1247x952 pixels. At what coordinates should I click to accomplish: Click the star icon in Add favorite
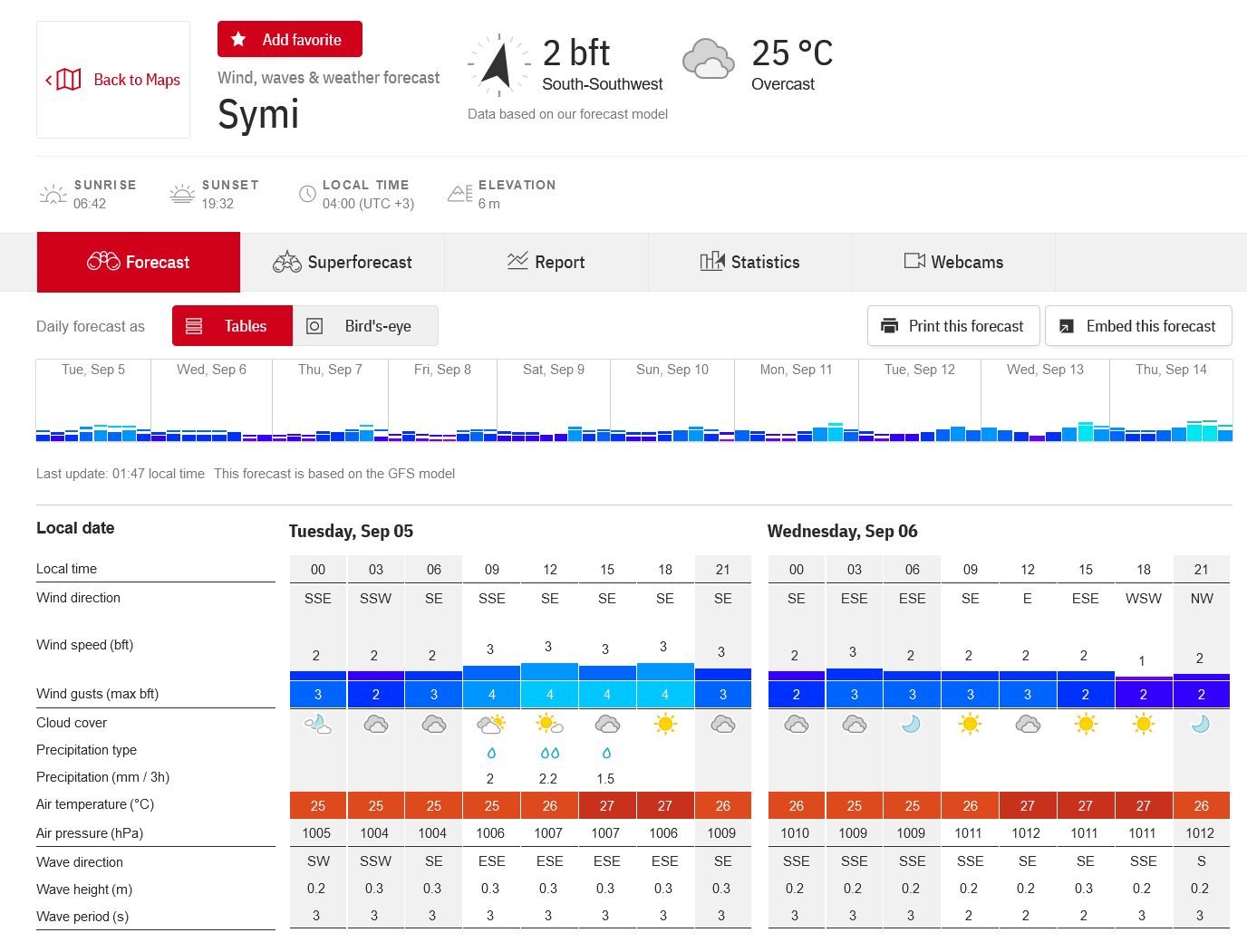coord(238,39)
